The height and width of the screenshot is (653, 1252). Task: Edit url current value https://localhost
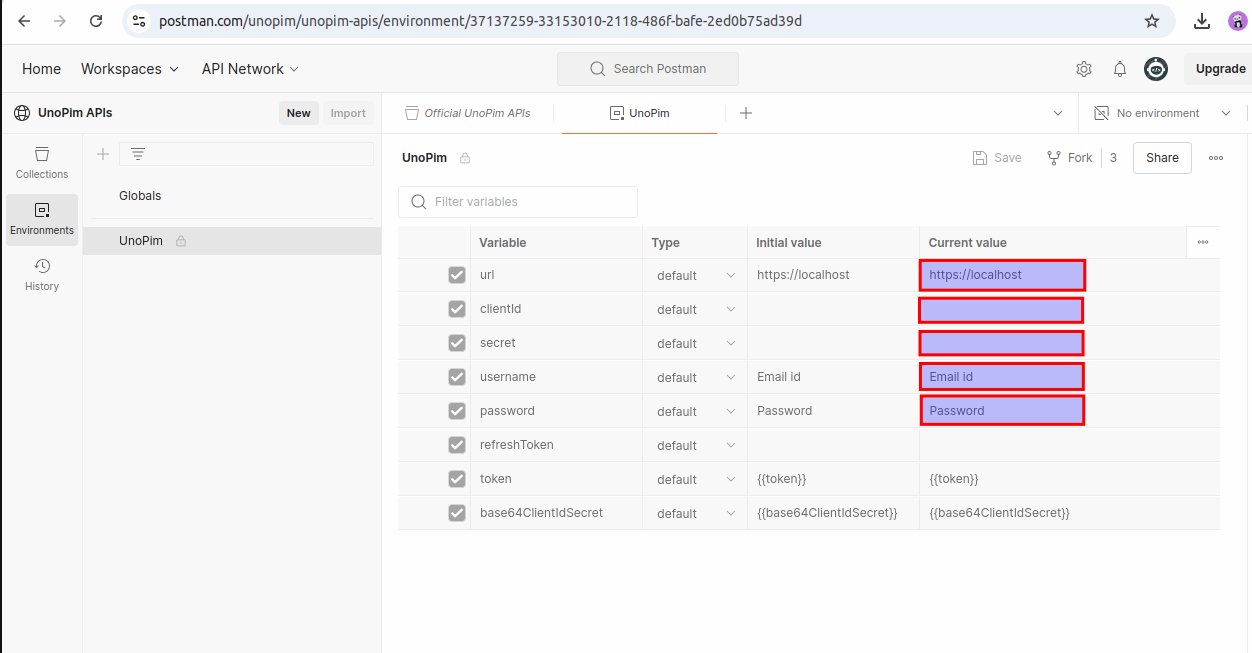tap(1002, 275)
